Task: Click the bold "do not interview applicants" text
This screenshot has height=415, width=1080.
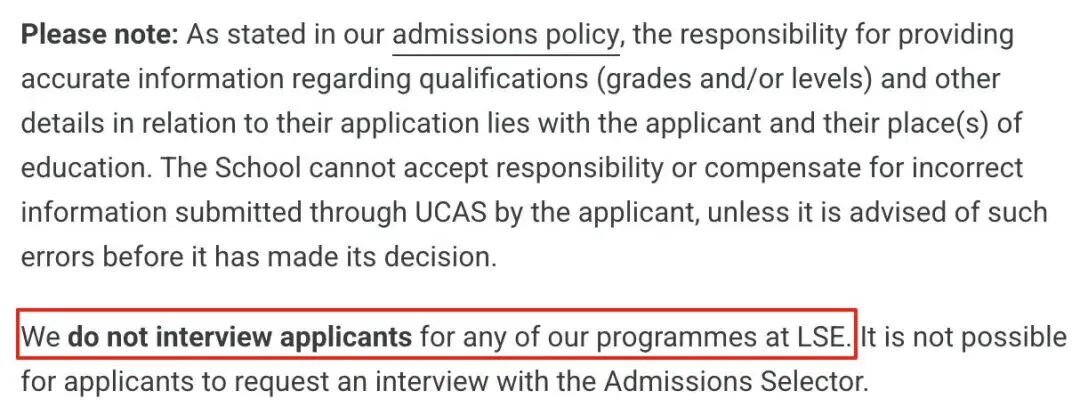Action: pos(240,338)
